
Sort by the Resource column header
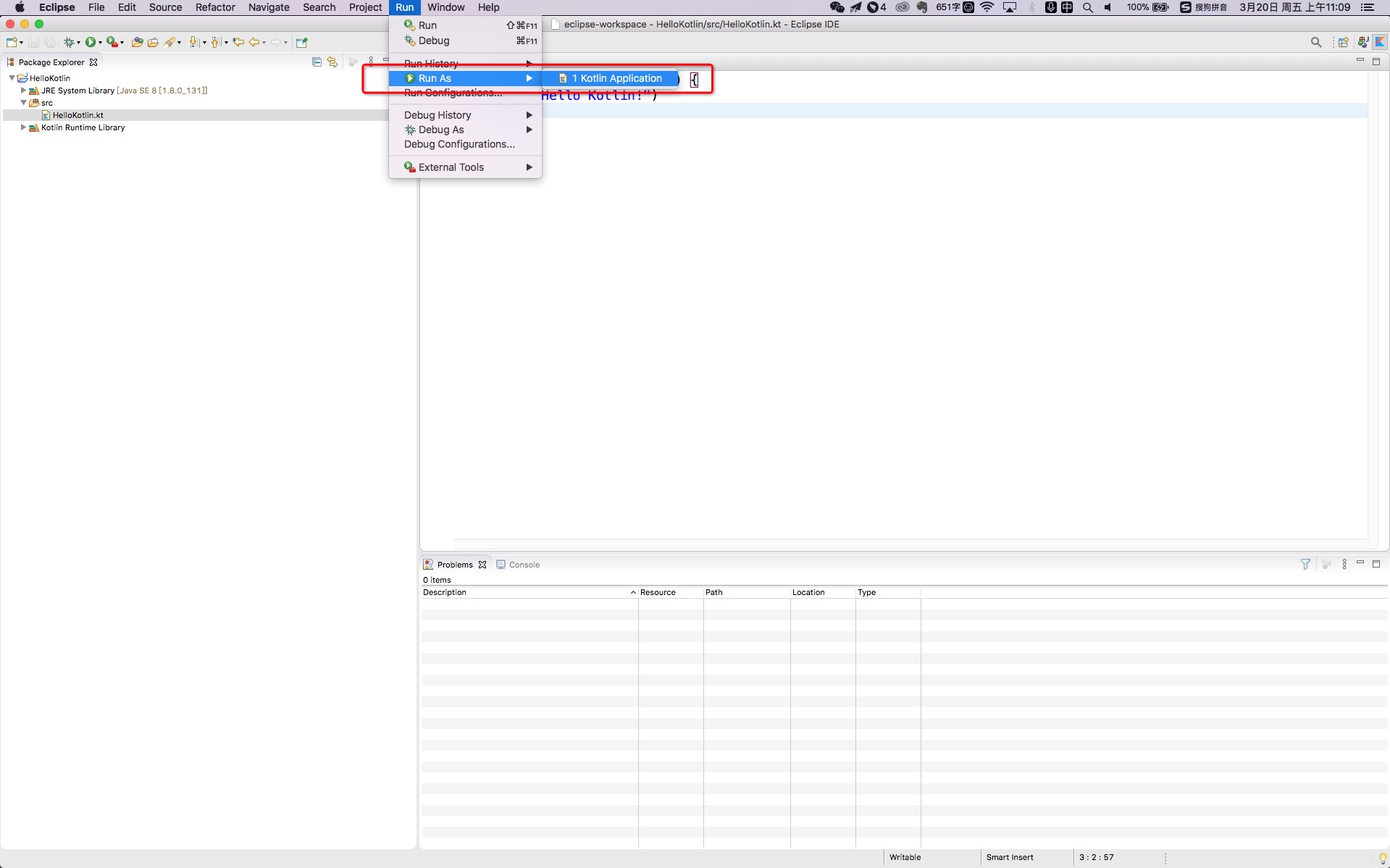tap(671, 592)
